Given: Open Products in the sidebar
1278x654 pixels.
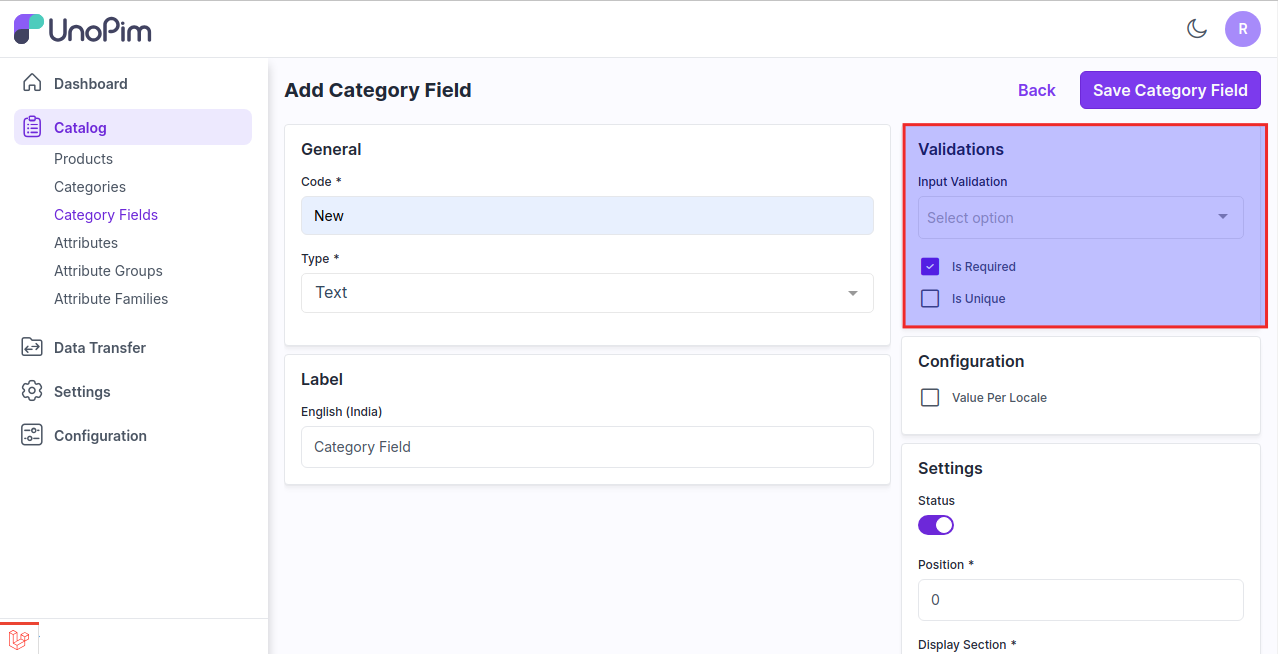Looking at the screenshot, I should pyautogui.click(x=83, y=159).
